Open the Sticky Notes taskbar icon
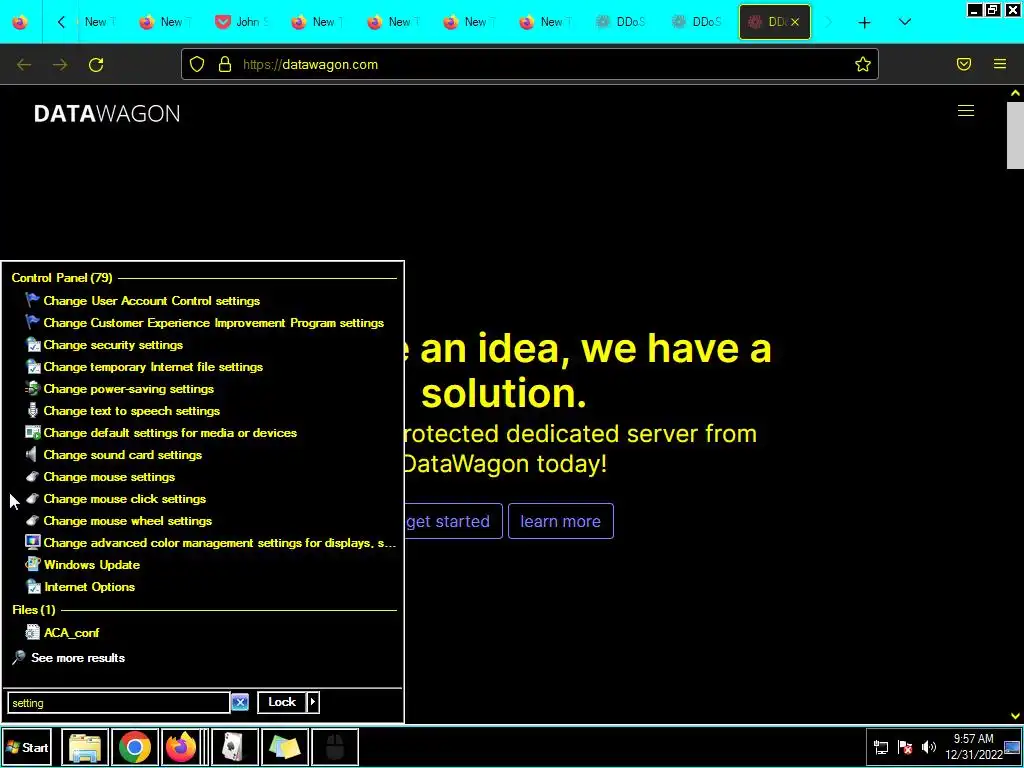 (x=284, y=748)
